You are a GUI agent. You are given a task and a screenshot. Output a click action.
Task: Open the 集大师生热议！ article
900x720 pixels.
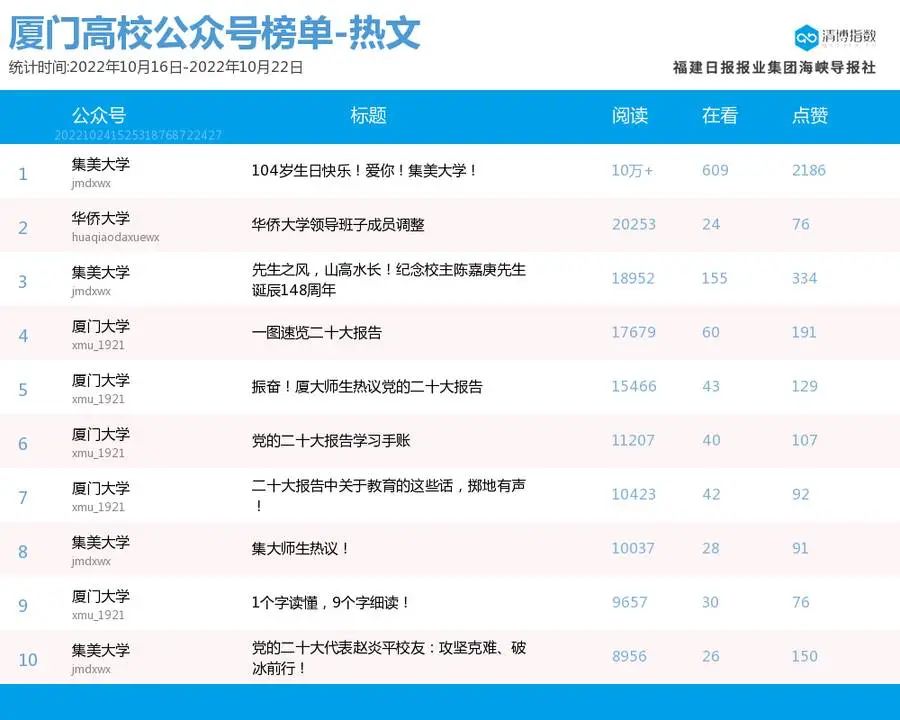coord(301,549)
